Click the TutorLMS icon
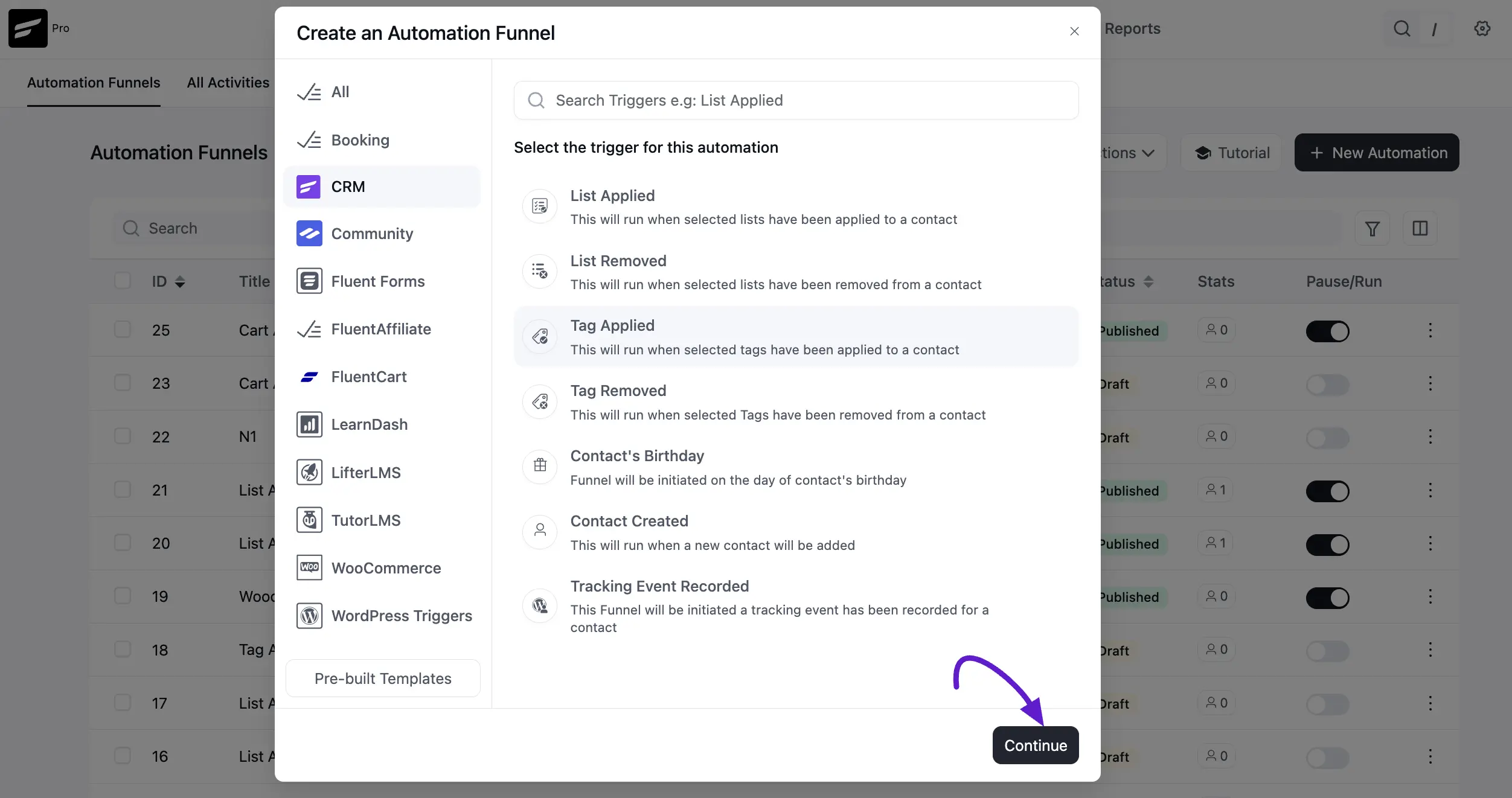This screenshot has height=798, width=1512. 309,520
